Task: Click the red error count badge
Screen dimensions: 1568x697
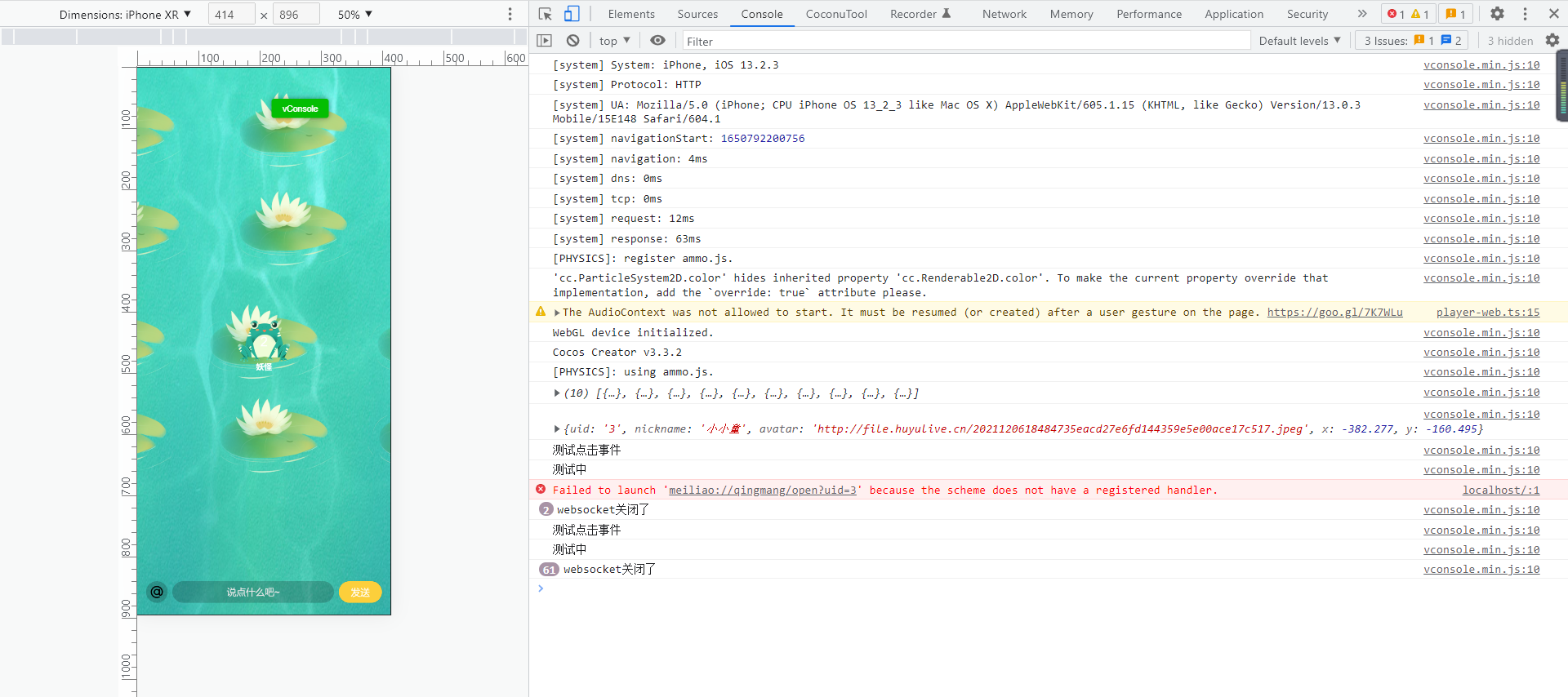Action: pyautogui.click(x=1396, y=14)
